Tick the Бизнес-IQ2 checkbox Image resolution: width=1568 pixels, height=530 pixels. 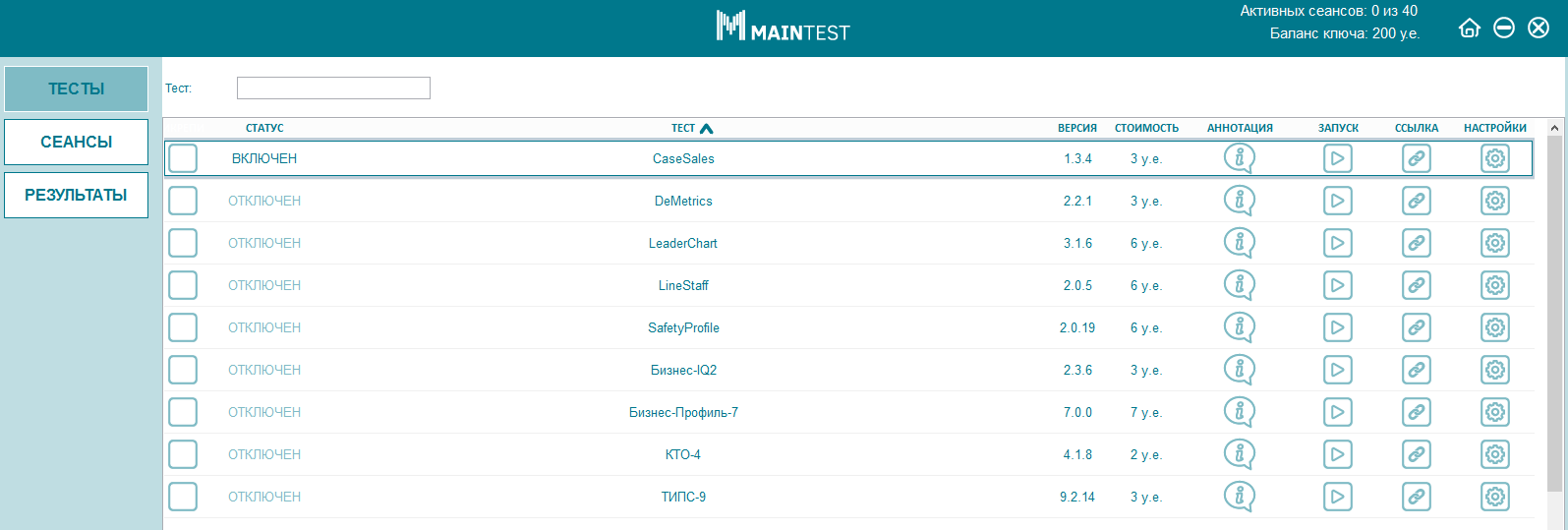pos(183,370)
